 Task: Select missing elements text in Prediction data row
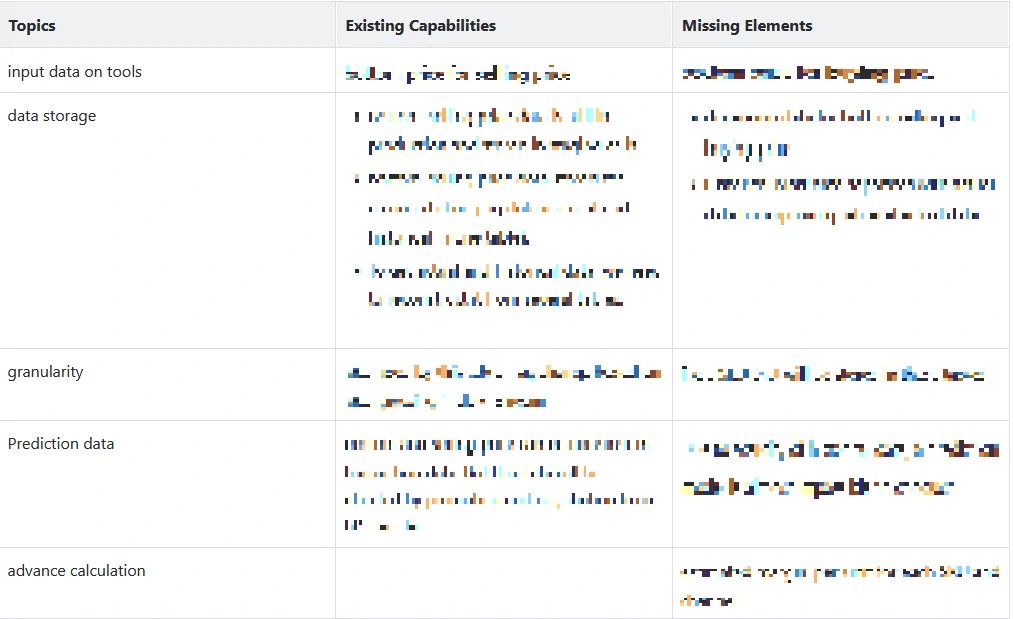point(840,469)
